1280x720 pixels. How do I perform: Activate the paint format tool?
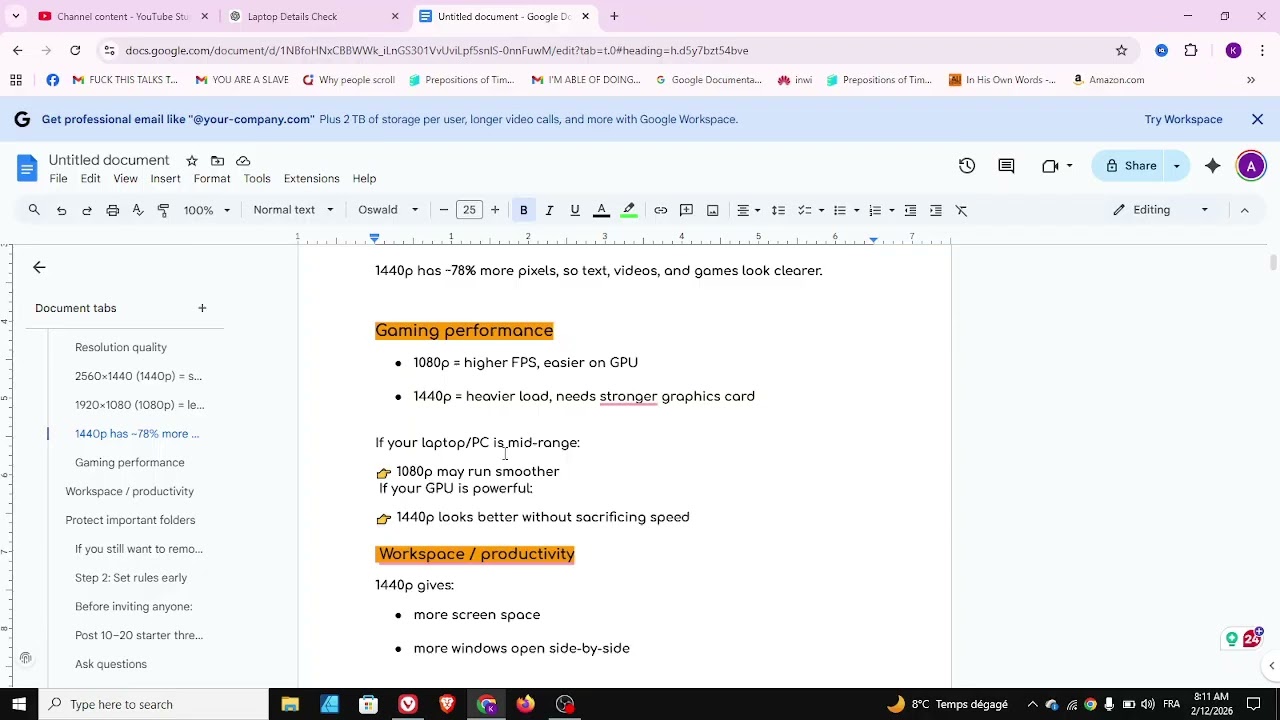(x=163, y=210)
